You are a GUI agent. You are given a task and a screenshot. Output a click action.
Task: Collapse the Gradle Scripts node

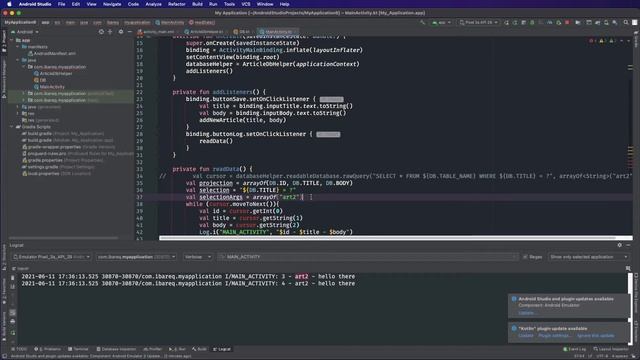pos(12,127)
